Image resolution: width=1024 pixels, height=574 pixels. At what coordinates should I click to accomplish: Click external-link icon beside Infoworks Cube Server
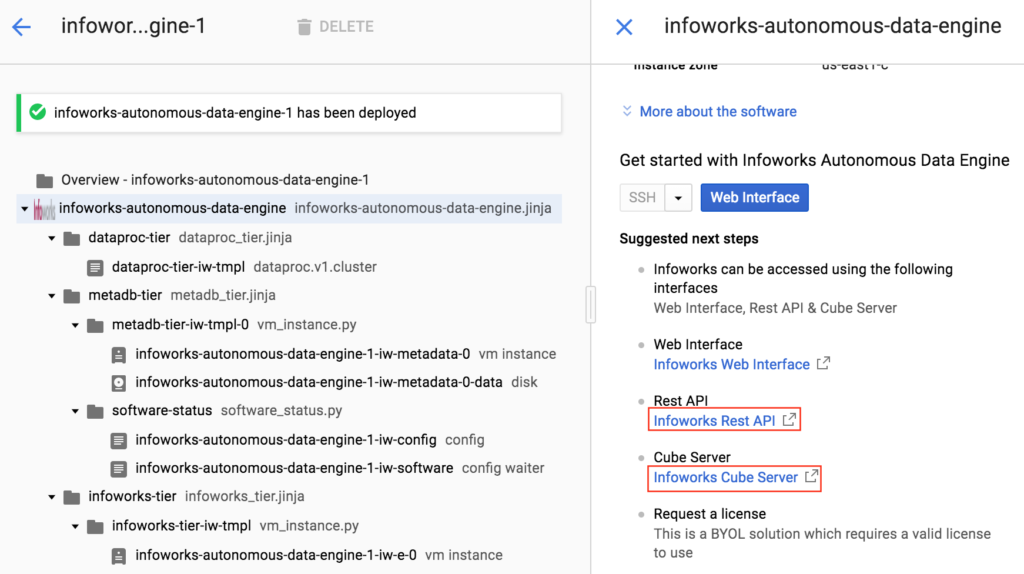pyautogui.click(x=811, y=476)
